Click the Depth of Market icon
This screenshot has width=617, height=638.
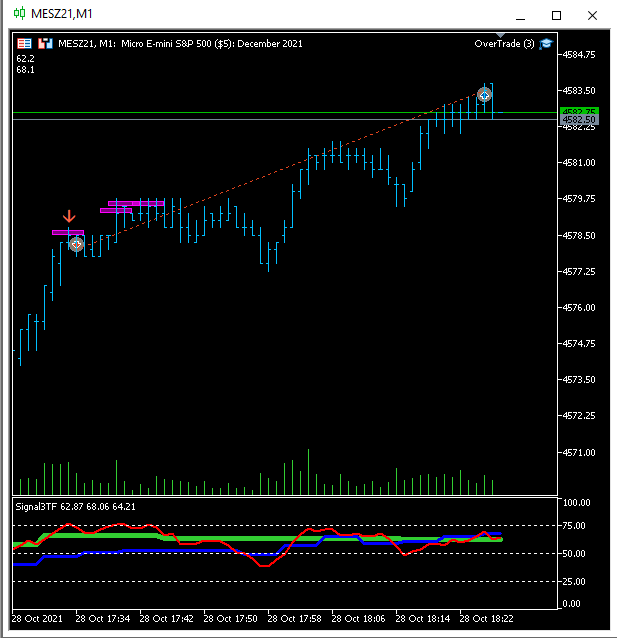(24, 44)
